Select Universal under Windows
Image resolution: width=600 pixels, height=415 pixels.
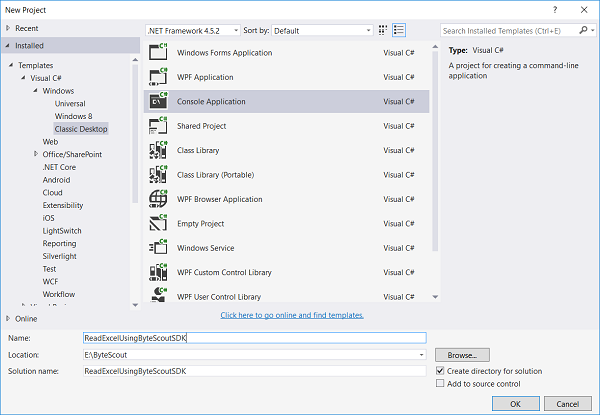click(x=70, y=103)
